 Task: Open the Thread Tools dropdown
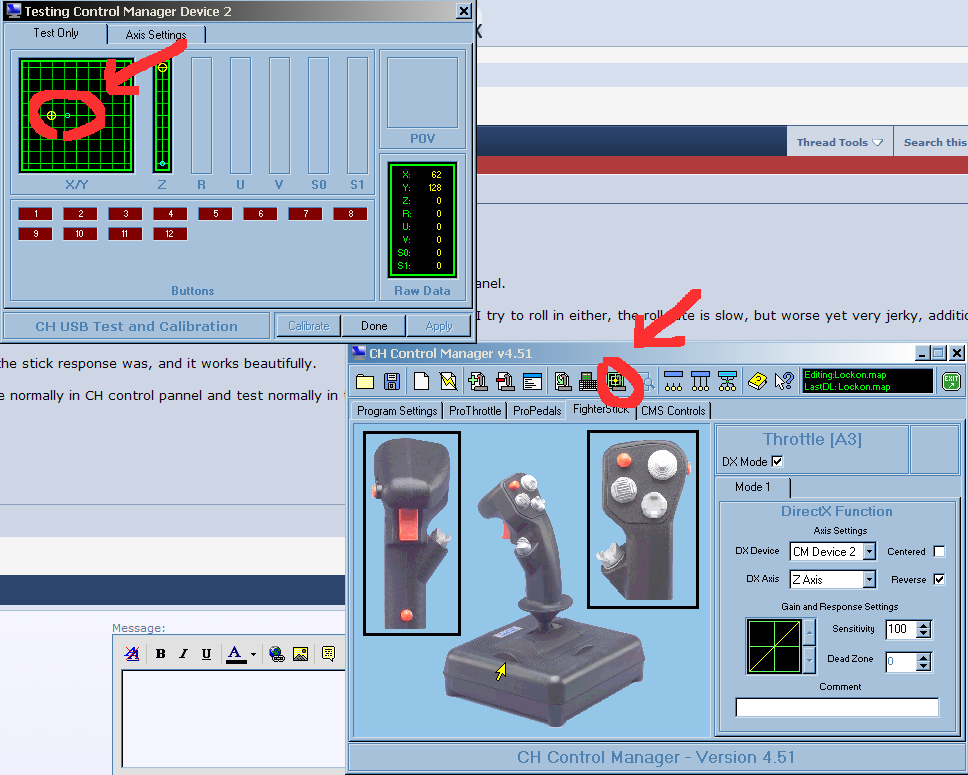(x=840, y=142)
